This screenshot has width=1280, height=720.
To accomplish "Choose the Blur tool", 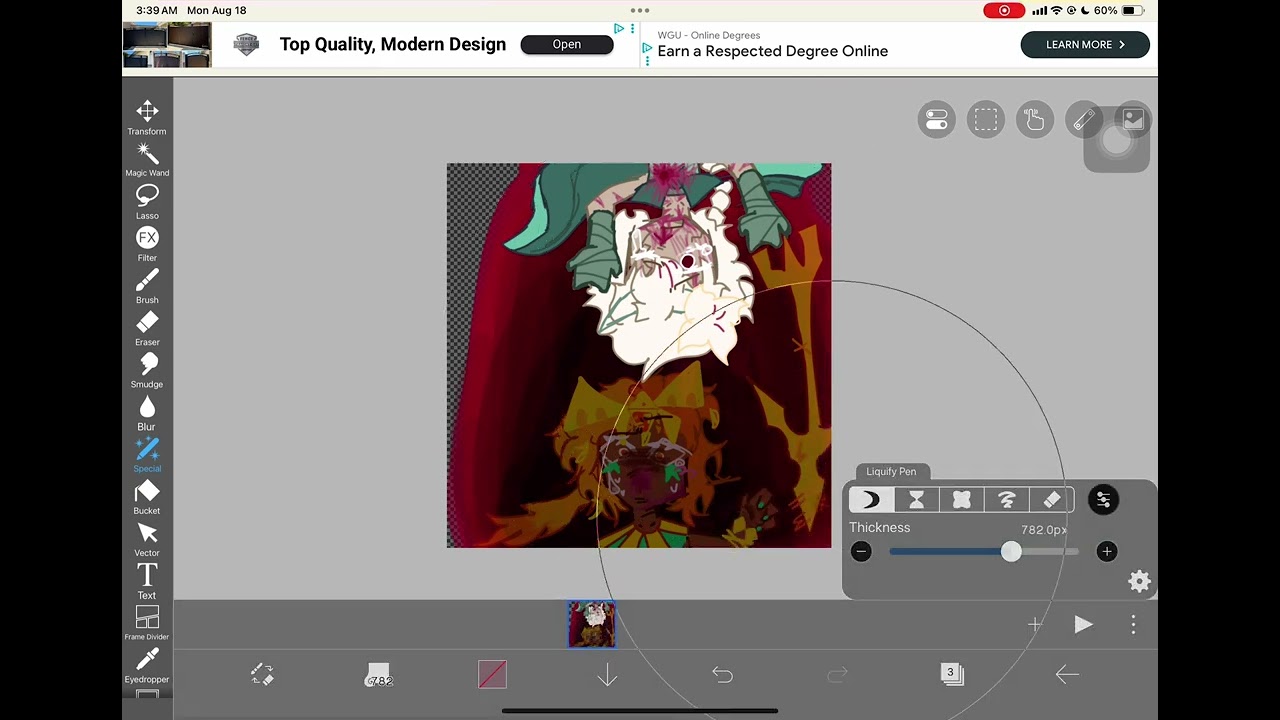I will 147,412.
